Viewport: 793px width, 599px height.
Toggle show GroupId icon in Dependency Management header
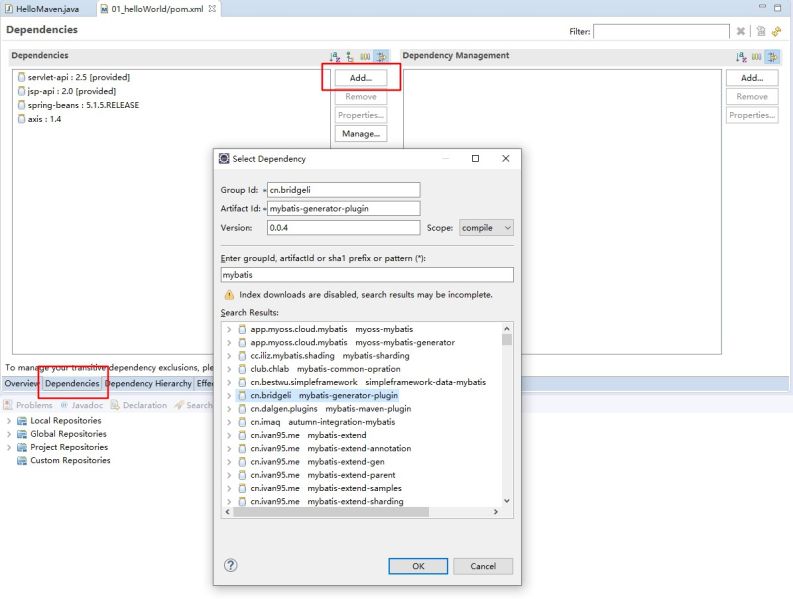[x=757, y=57]
